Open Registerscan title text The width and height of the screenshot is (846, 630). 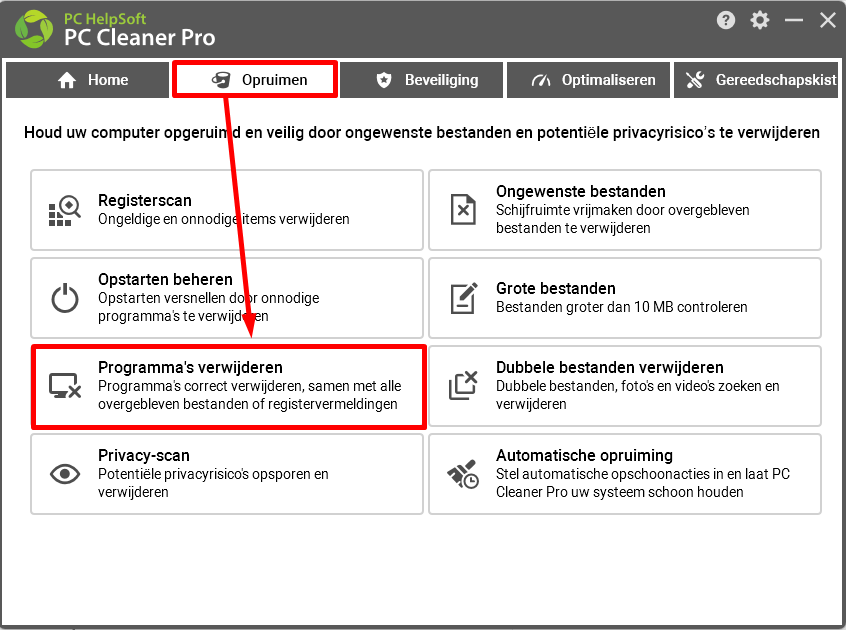[x=145, y=200]
